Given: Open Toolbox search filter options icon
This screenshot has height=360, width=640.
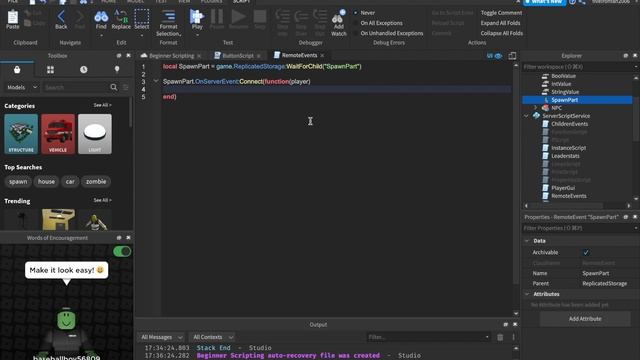Looking at the screenshot, I should (125, 87).
